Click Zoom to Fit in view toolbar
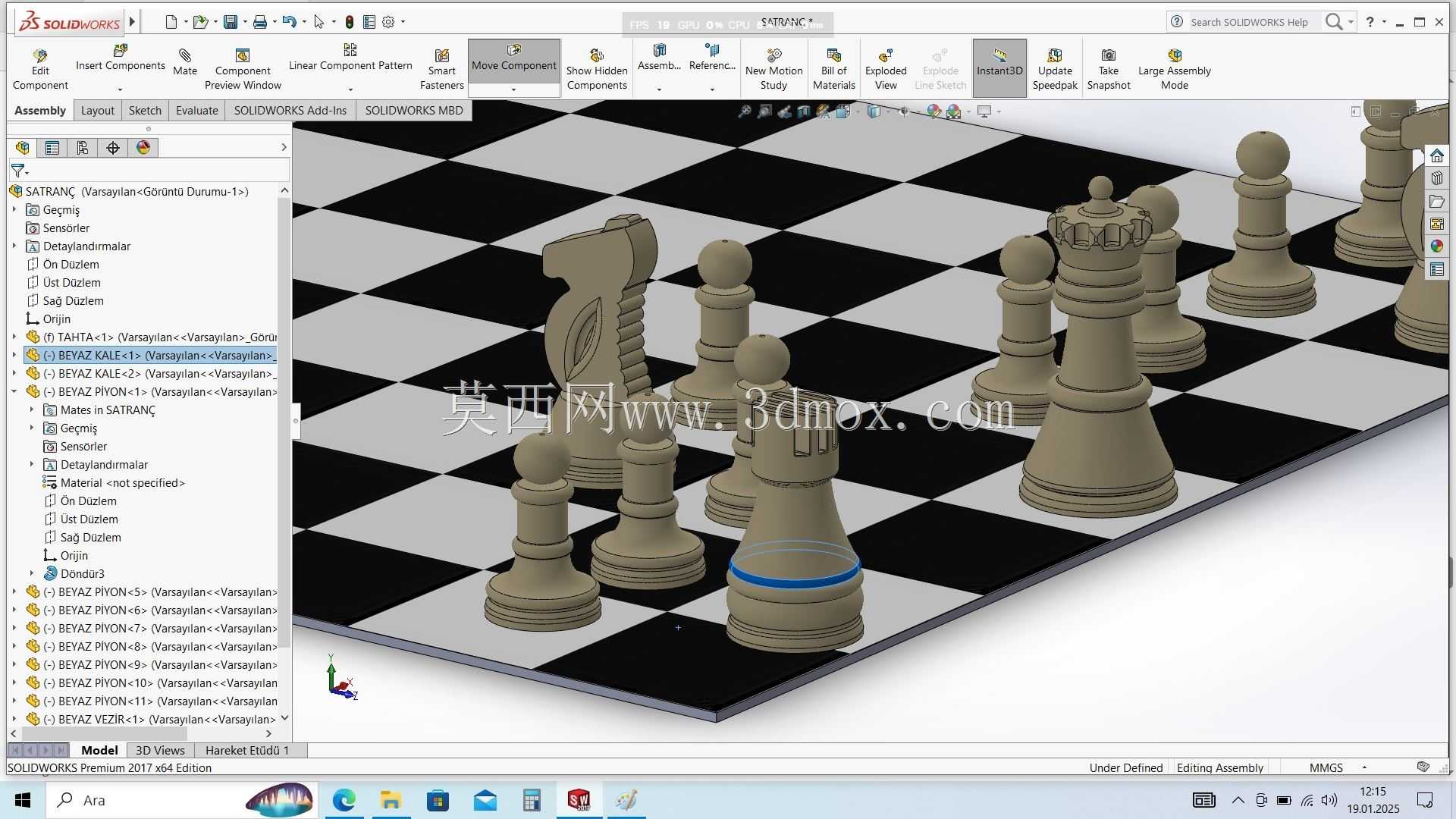Image resolution: width=1456 pixels, height=819 pixels. (745, 111)
